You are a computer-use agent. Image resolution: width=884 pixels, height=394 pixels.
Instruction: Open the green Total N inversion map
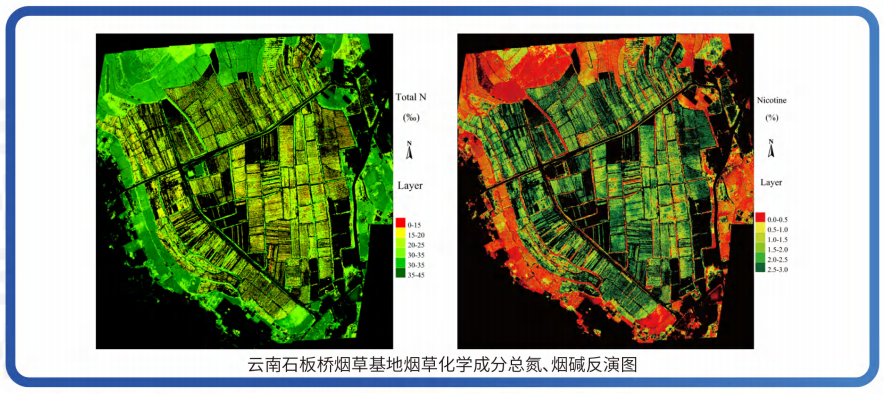click(244, 191)
